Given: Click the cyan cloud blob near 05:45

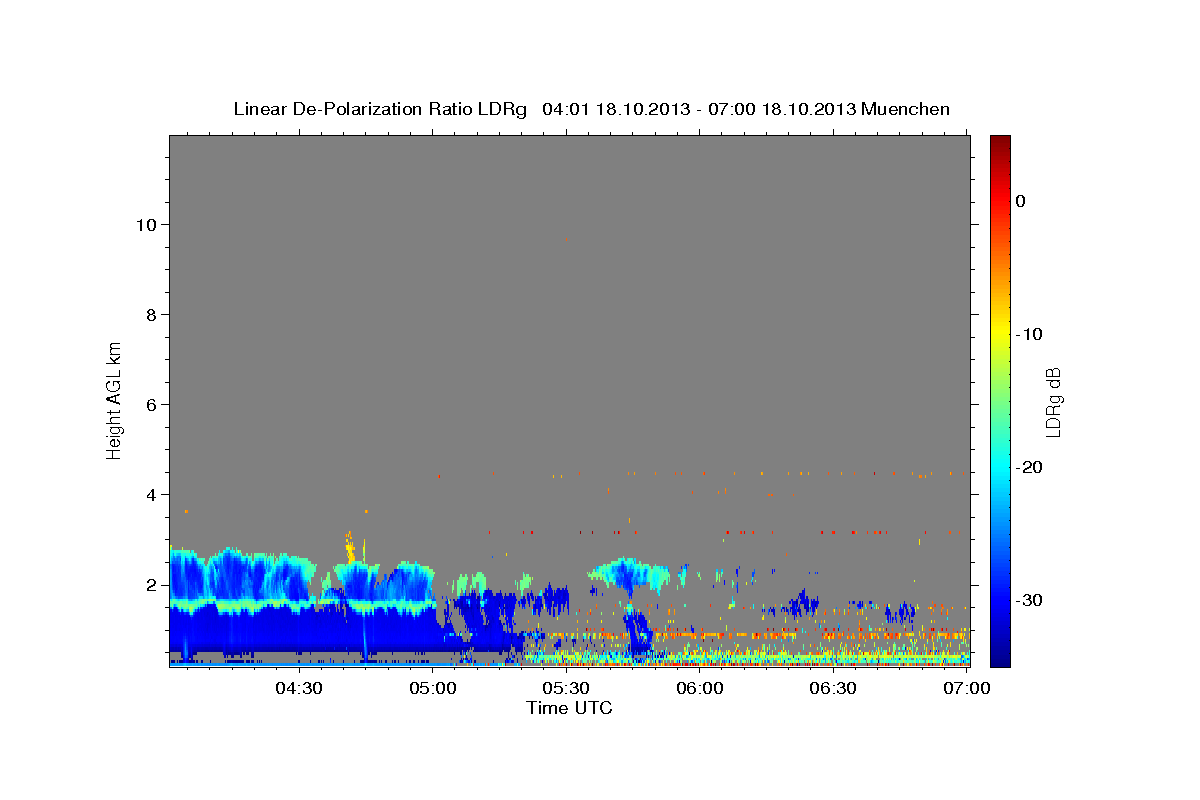Looking at the screenshot, I should point(628,573).
